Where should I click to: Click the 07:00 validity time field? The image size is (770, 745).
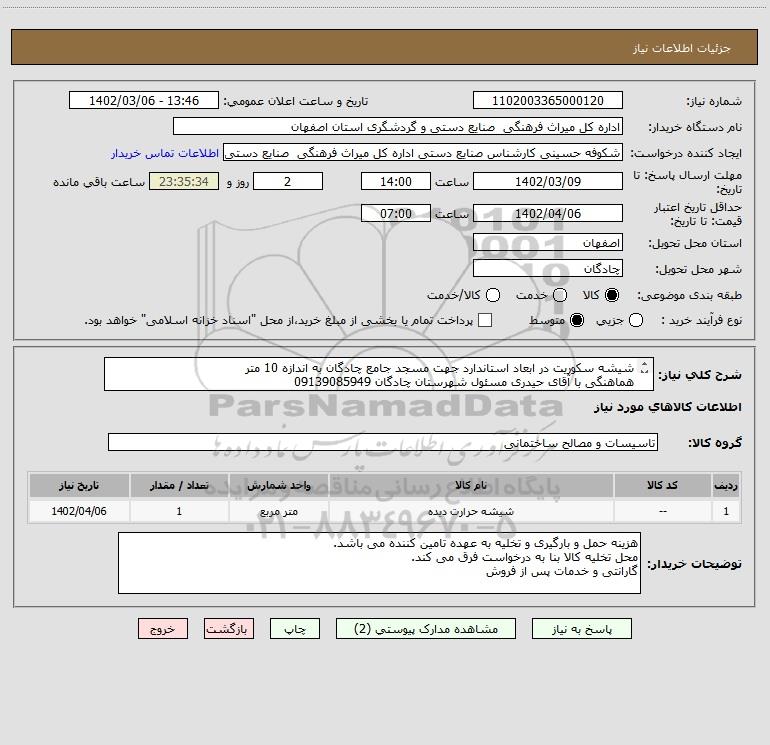tap(396, 213)
